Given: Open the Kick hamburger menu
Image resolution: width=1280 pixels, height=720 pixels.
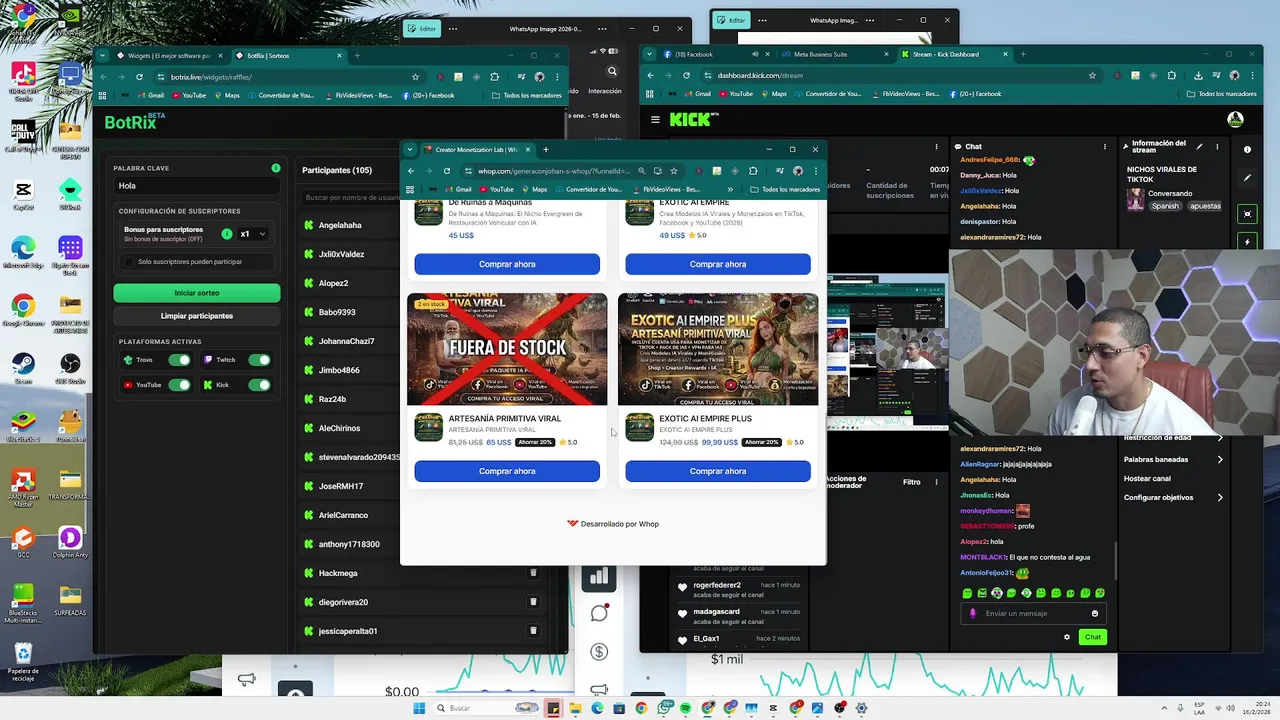Looking at the screenshot, I should coord(655,119).
